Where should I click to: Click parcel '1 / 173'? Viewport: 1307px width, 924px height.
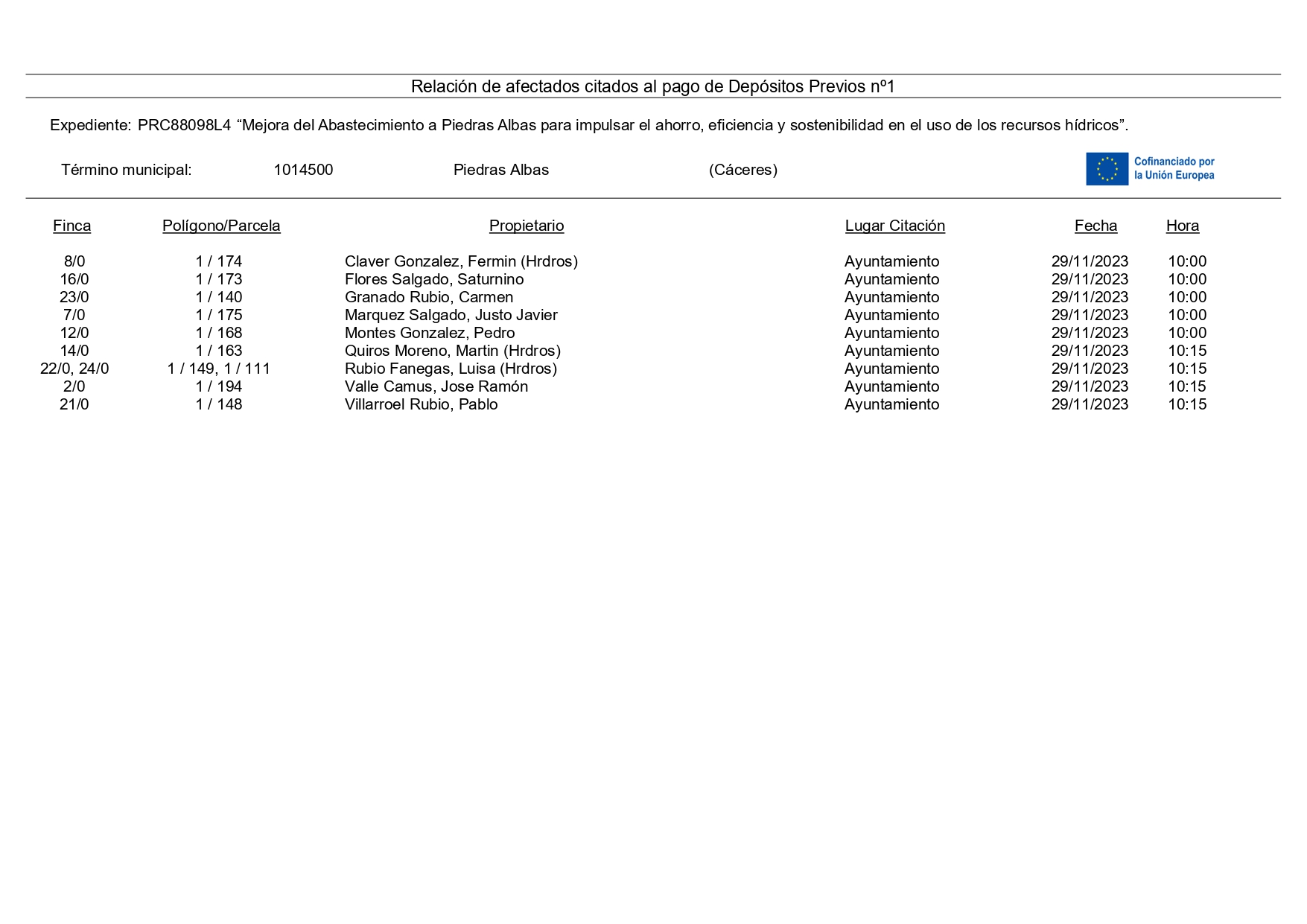tap(219, 279)
